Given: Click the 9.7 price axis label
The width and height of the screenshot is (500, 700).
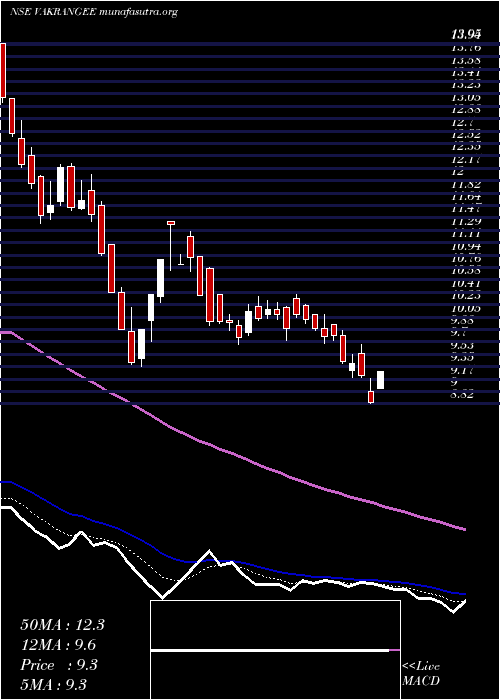Looking at the screenshot, I should coord(461,333).
